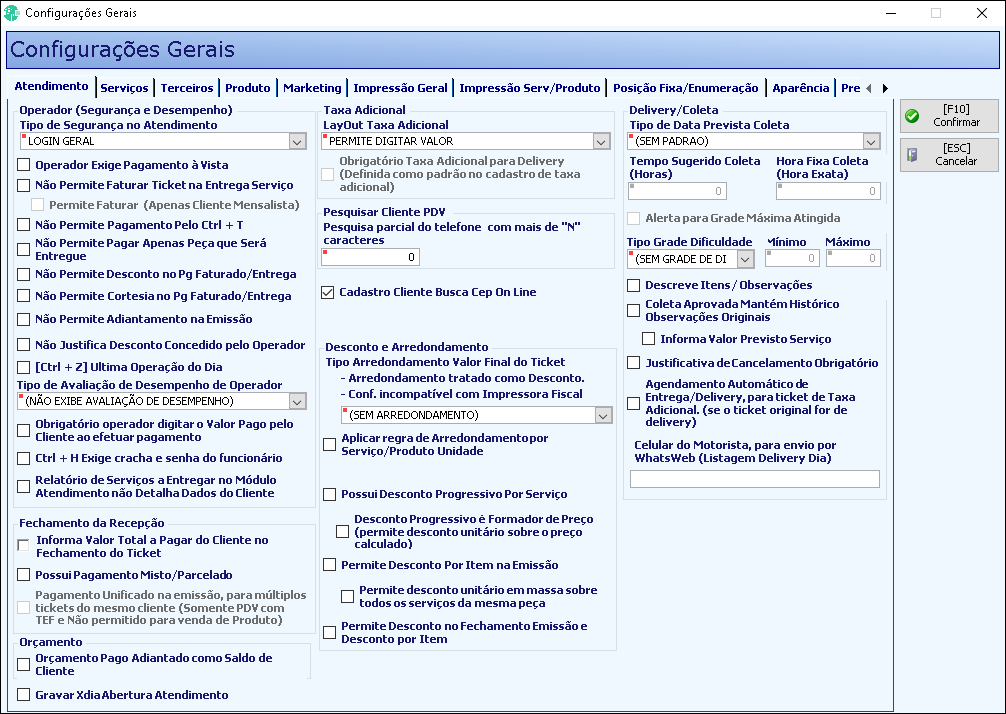Click the green checkmark Confirmar icon
This screenshot has height=714, width=1006.
(912, 116)
